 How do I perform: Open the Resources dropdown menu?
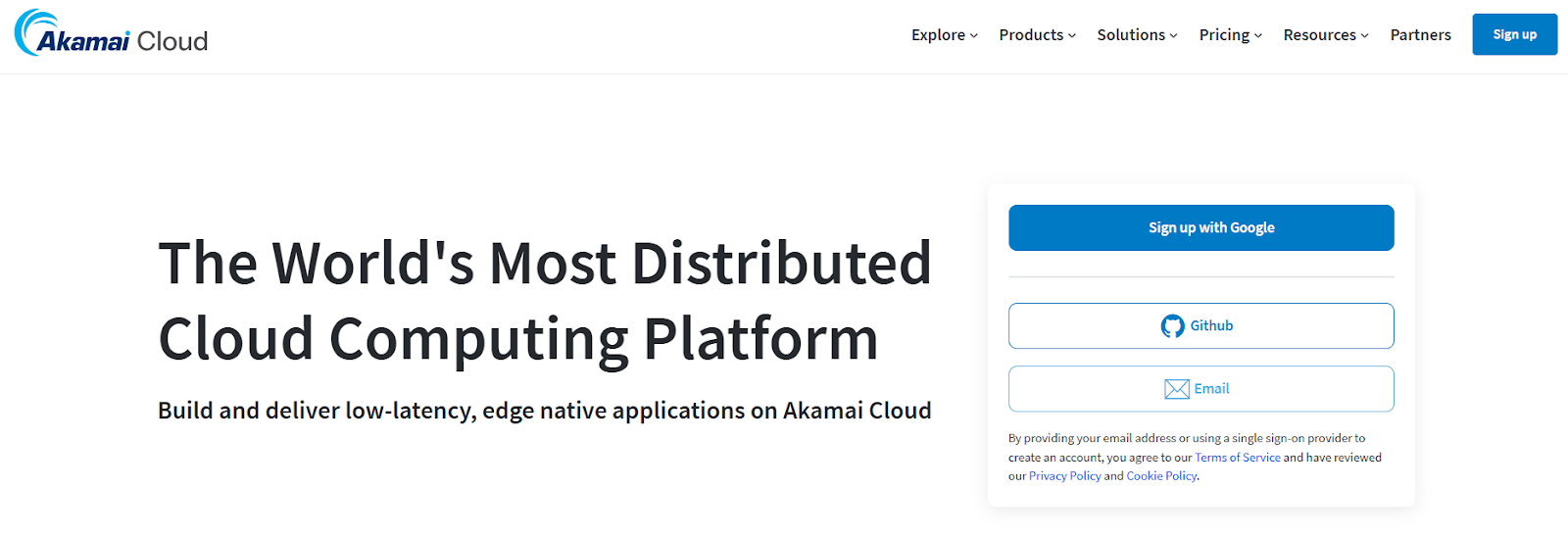point(1326,35)
